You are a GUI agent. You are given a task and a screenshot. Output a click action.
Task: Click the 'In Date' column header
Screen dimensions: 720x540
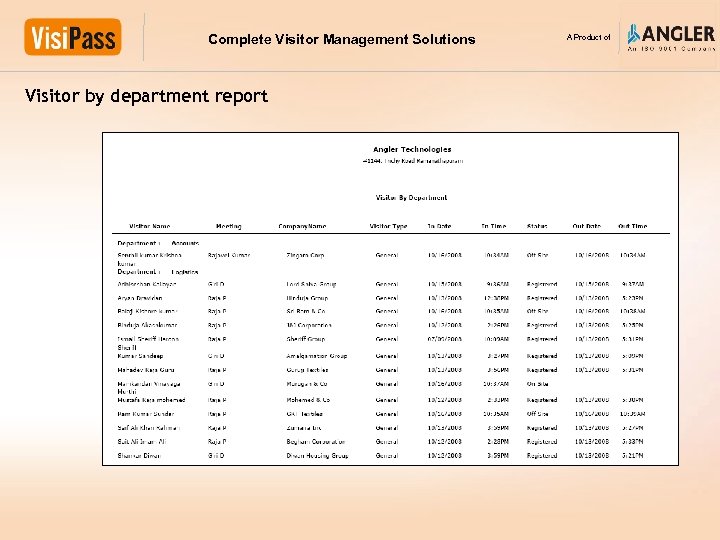(x=439, y=226)
